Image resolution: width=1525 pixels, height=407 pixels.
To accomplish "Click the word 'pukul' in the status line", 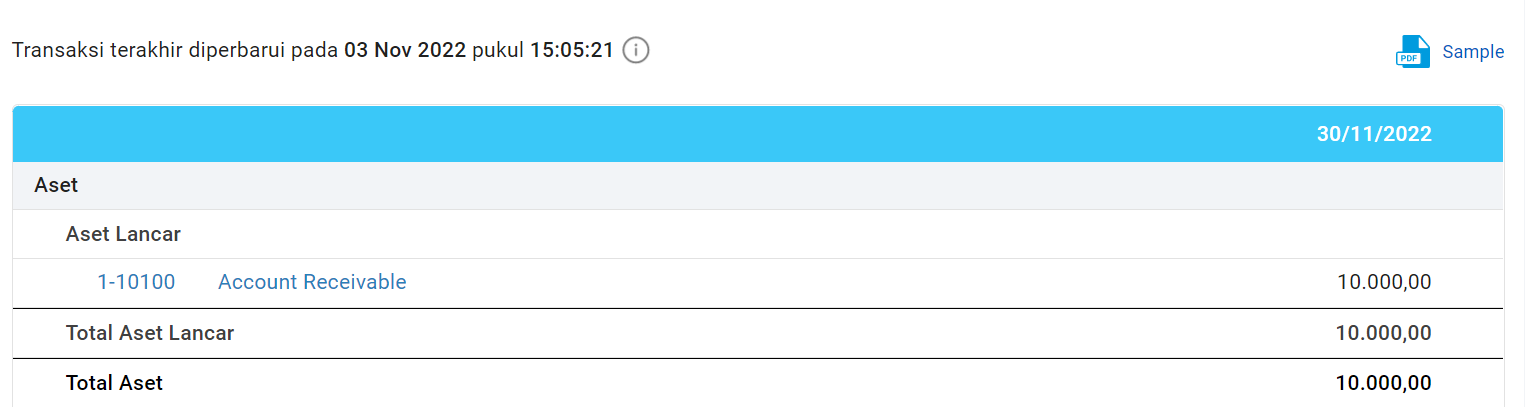I will (x=498, y=50).
